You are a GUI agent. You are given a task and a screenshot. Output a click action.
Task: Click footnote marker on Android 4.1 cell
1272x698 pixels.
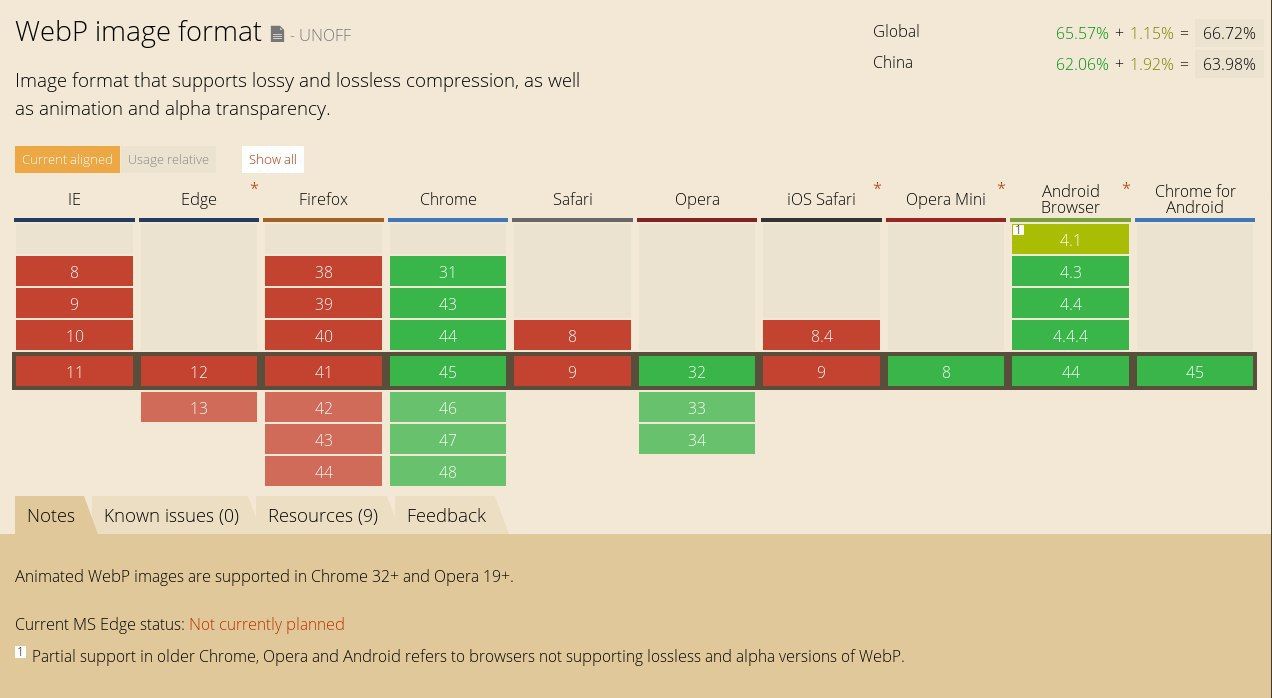coord(1018,230)
